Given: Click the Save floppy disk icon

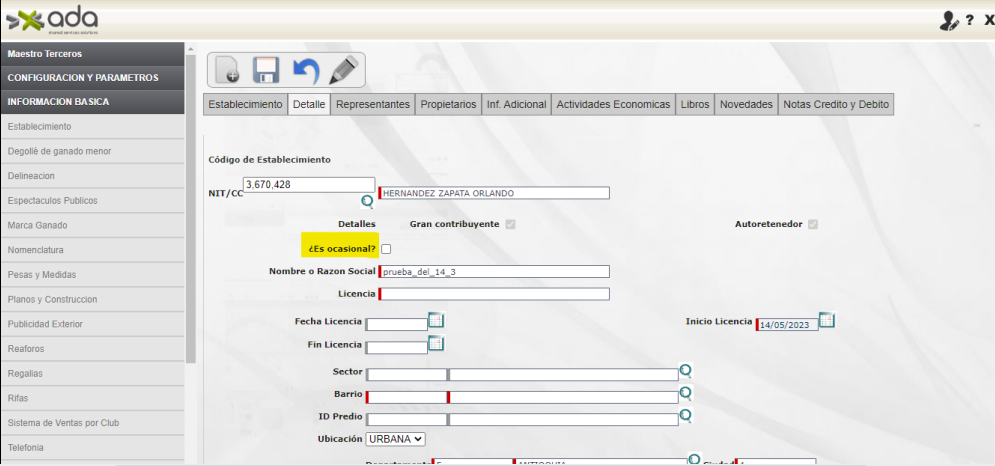Looking at the screenshot, I should point(266,71).
